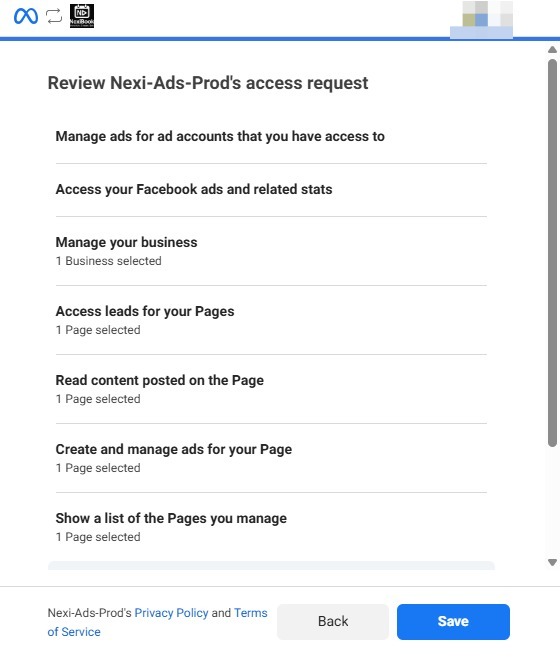Click the Meta infinity logo
Viewport: 560px width, 664px height.
[x=26, y=17]
